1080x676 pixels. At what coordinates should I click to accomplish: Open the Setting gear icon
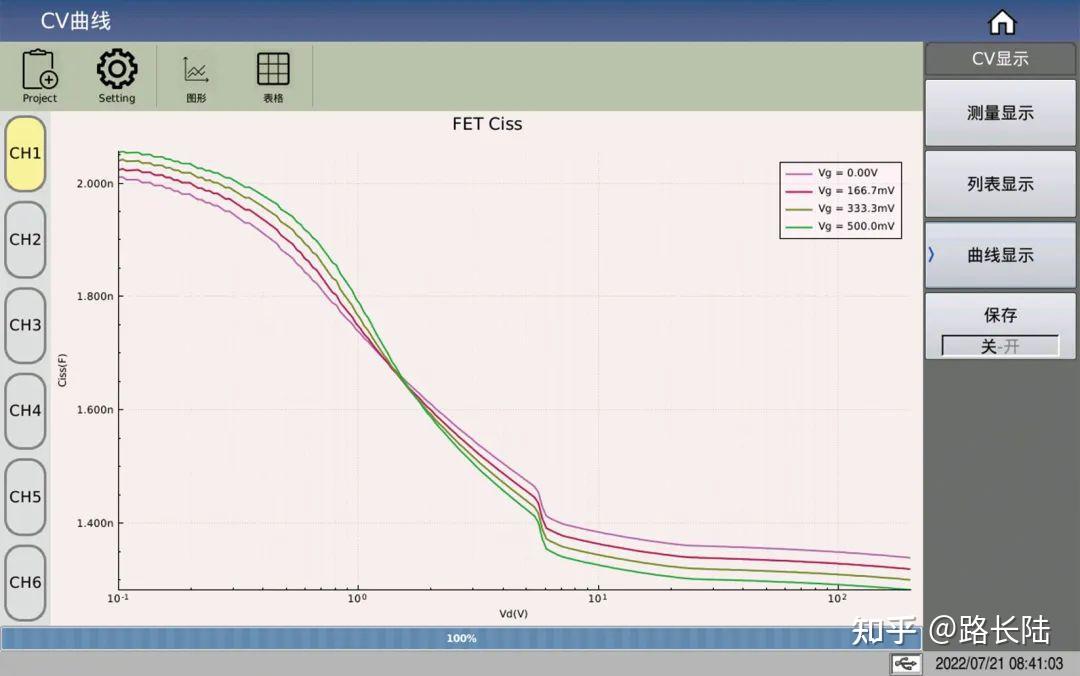point(116,76)
